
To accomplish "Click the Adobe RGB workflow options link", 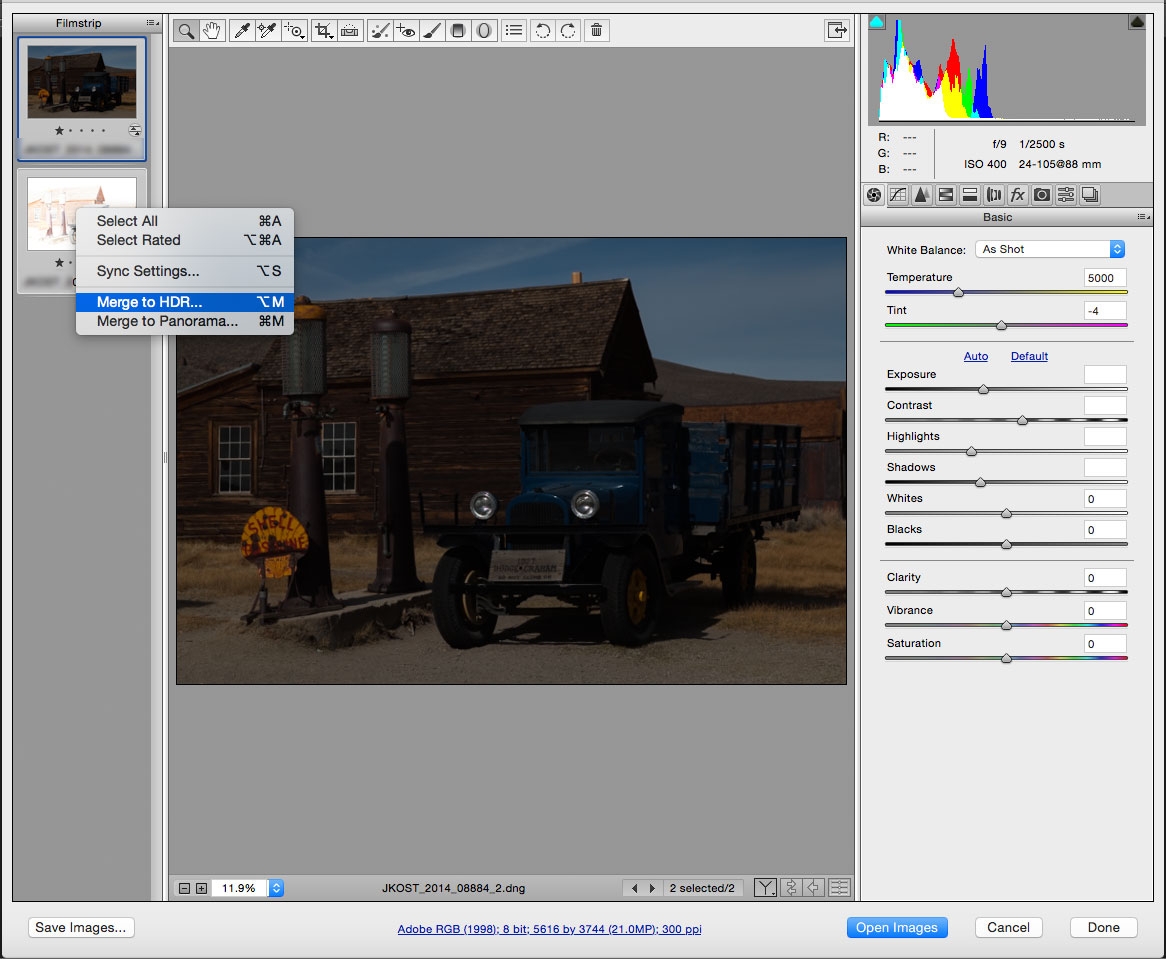I will pyautogui.click(x=549, y=929).
